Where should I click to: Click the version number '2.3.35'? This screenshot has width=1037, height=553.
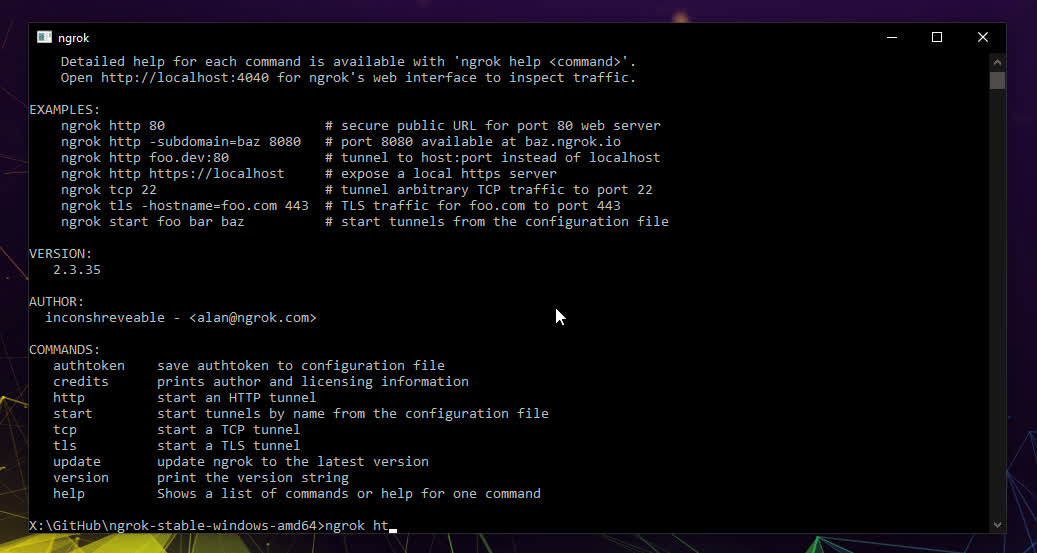(77, 270)
